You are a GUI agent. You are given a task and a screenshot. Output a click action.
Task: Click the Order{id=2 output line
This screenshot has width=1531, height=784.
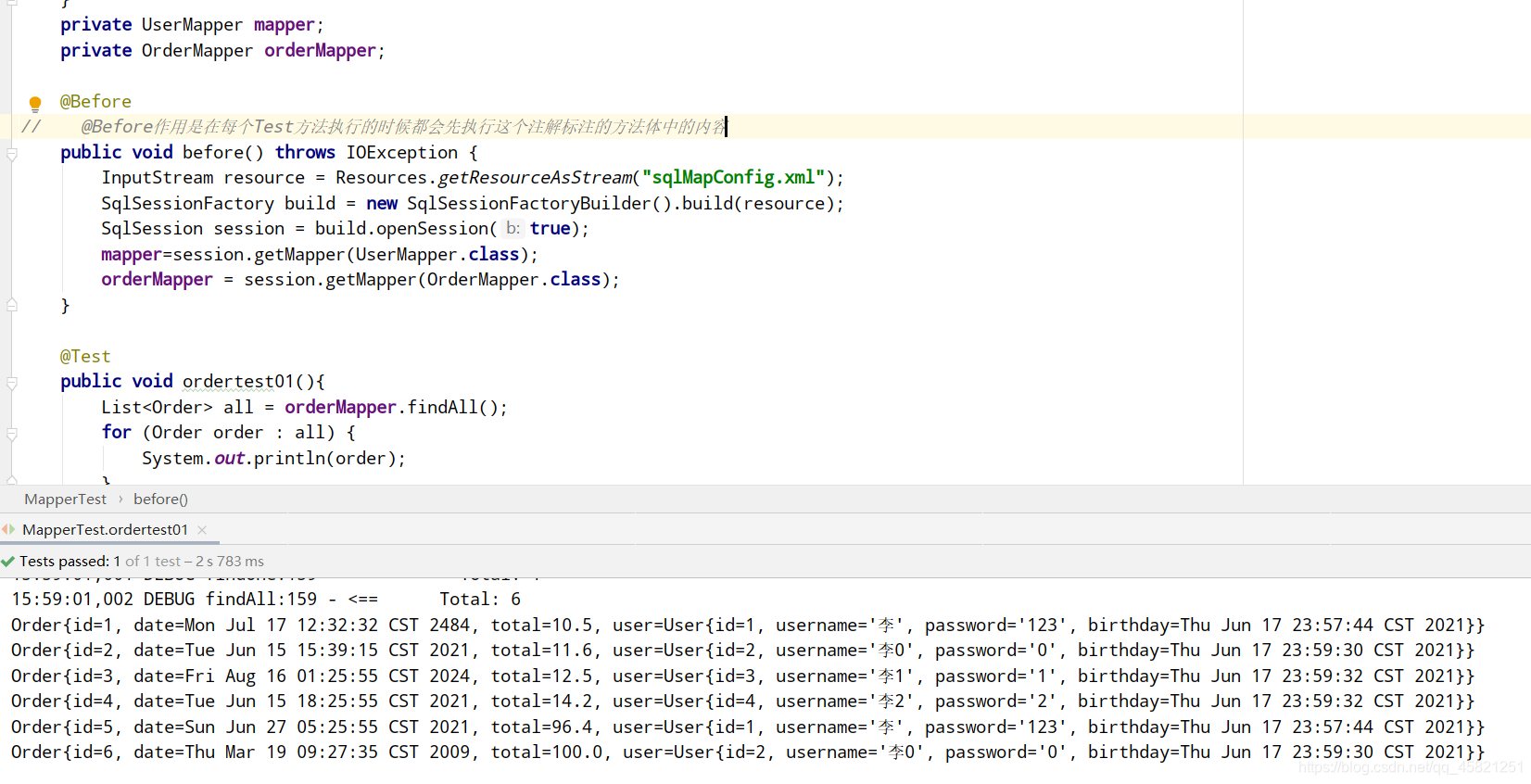[x=742, y=651]
